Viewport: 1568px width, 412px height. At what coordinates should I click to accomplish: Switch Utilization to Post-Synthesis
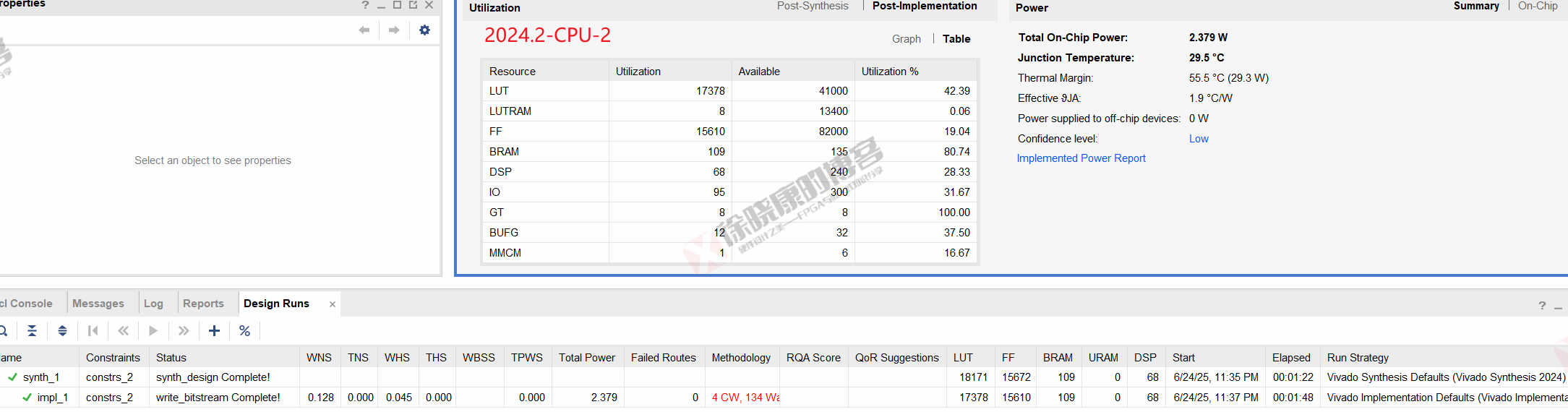[813, 6]
